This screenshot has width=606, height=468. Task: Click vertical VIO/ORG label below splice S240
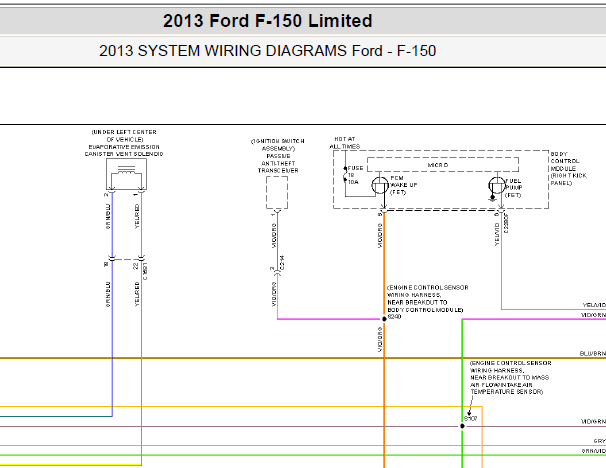[x=380, y=339]
